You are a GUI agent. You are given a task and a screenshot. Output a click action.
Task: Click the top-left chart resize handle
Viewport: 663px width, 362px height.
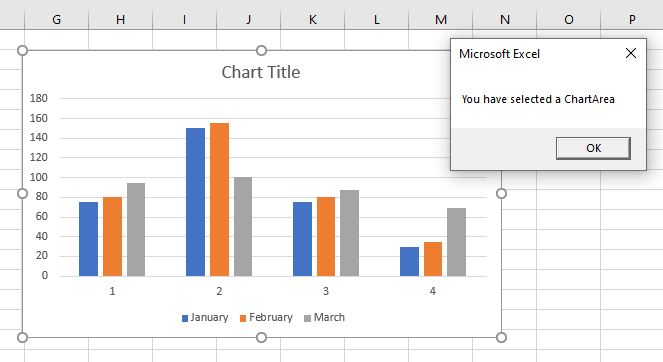tap(22, 51)
